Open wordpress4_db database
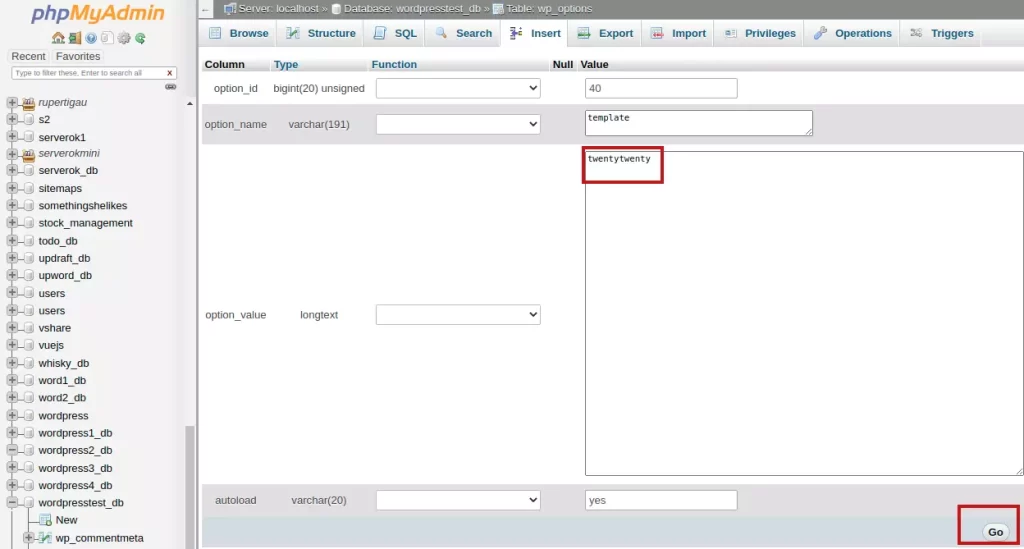Viewport: 1024px width, 549px height. (75, 486)
